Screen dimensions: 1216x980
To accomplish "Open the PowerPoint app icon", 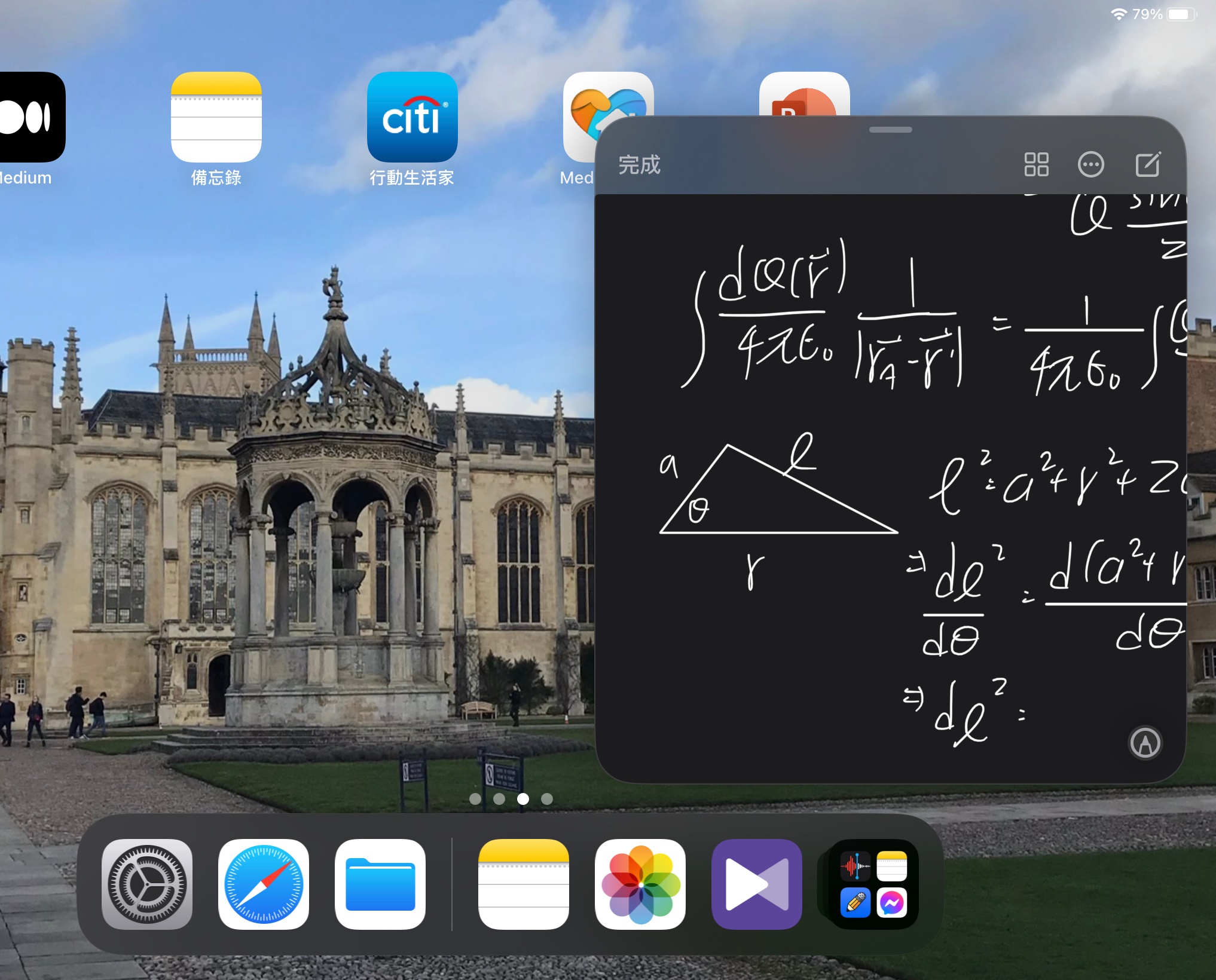I will 804,96.
